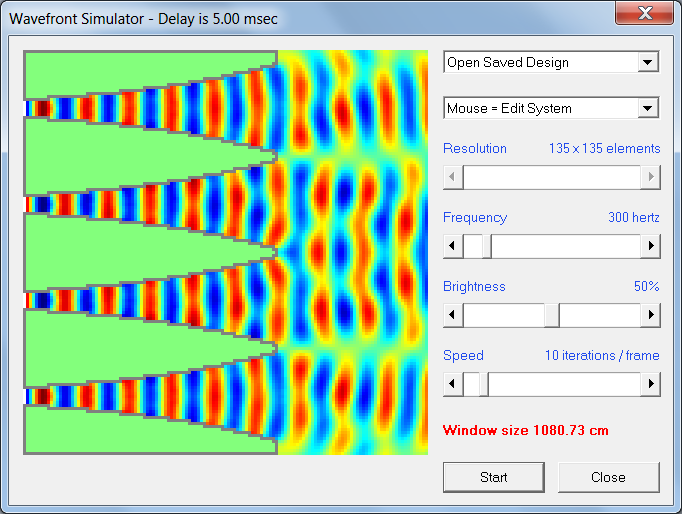682x514 pixels.
Task: Click the 10 iterations / frame value
Action: [x=602, y=355]
